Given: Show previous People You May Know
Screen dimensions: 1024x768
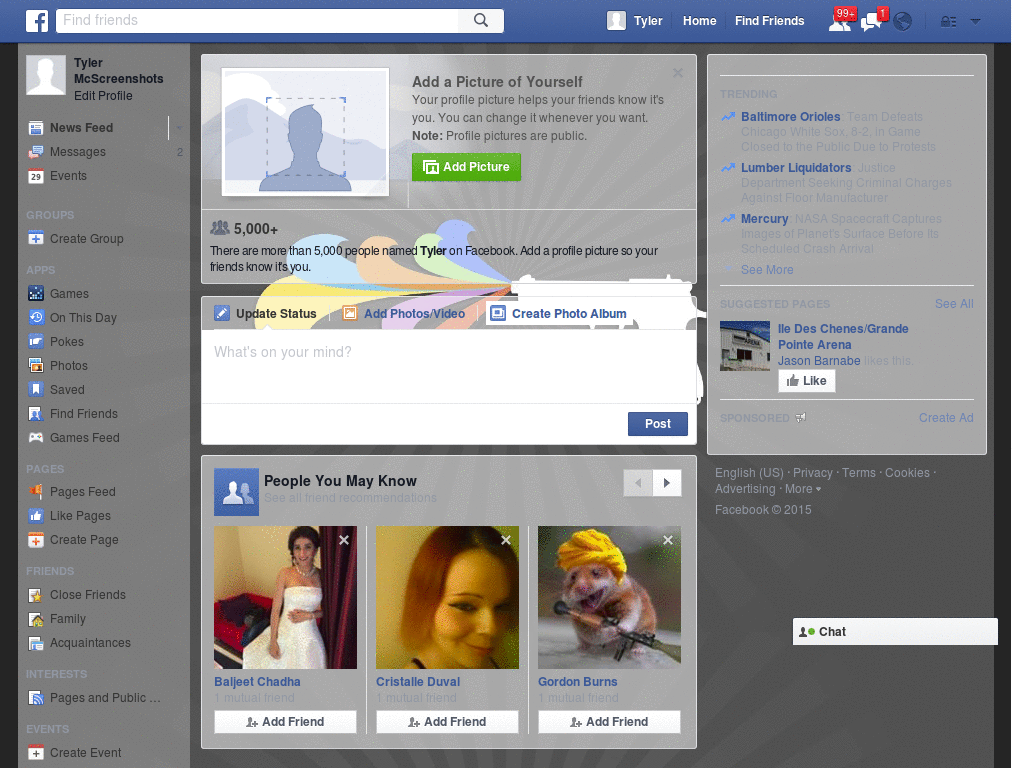Looking at the screenshot, I should (x=638, y=483).
